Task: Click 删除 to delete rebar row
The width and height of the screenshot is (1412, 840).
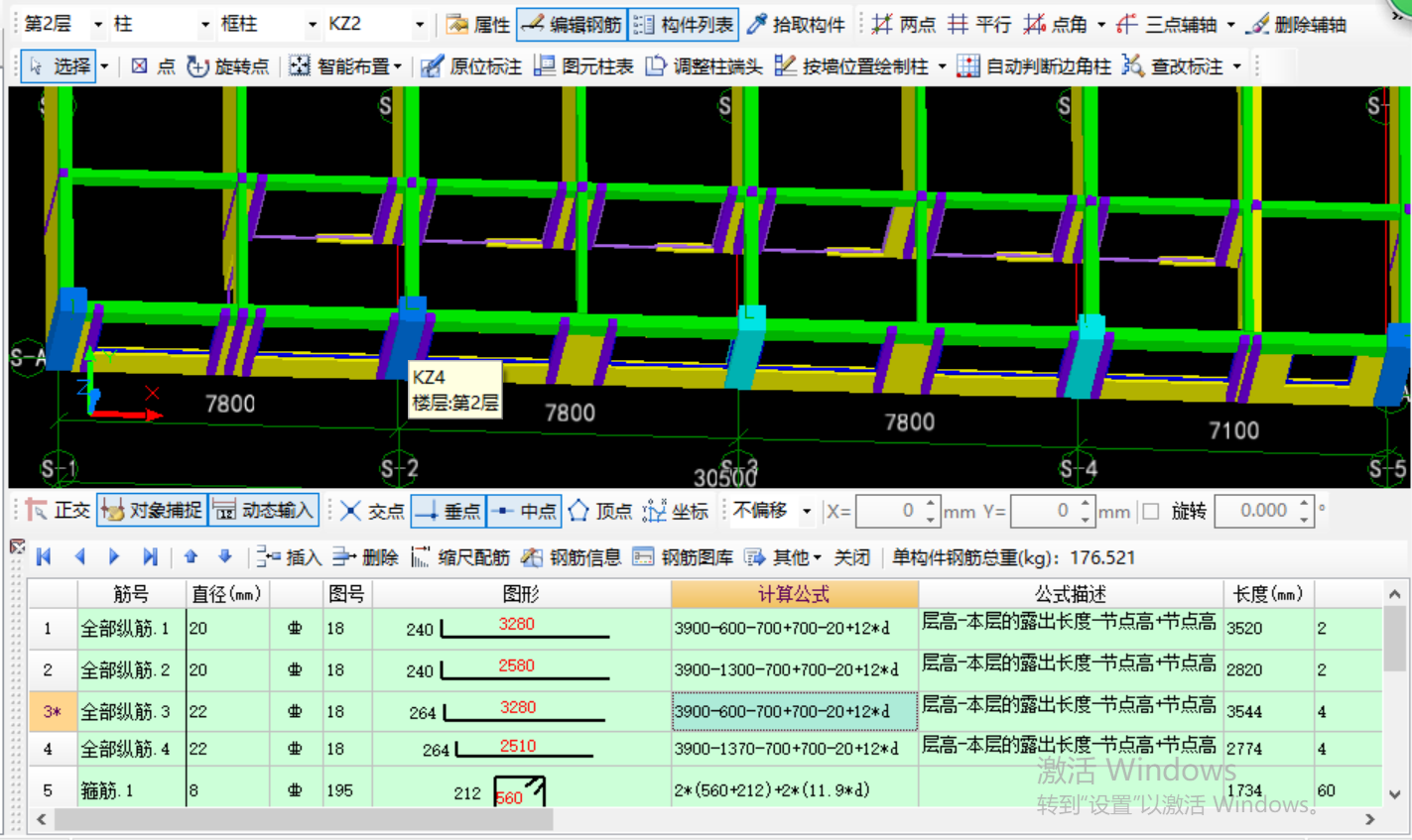Action: tap(365, 557)
